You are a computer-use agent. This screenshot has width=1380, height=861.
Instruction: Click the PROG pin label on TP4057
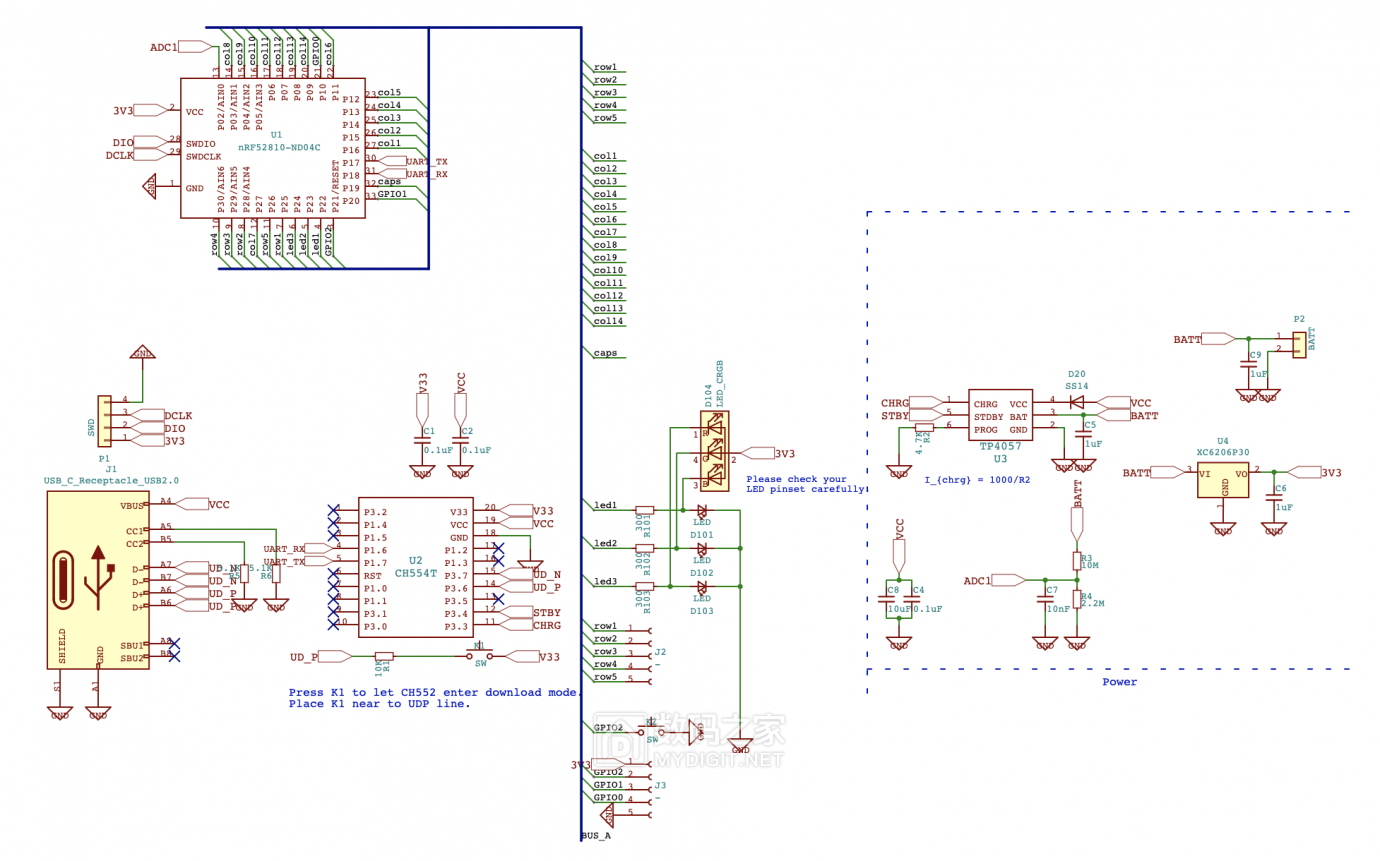click(985, 429)
